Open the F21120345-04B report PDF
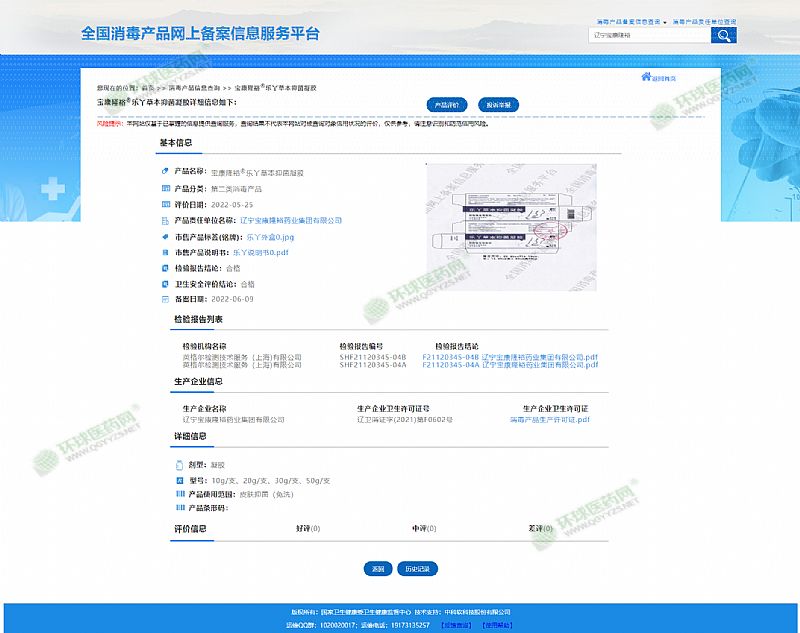 pyautogui.click(x=510, y=357)
